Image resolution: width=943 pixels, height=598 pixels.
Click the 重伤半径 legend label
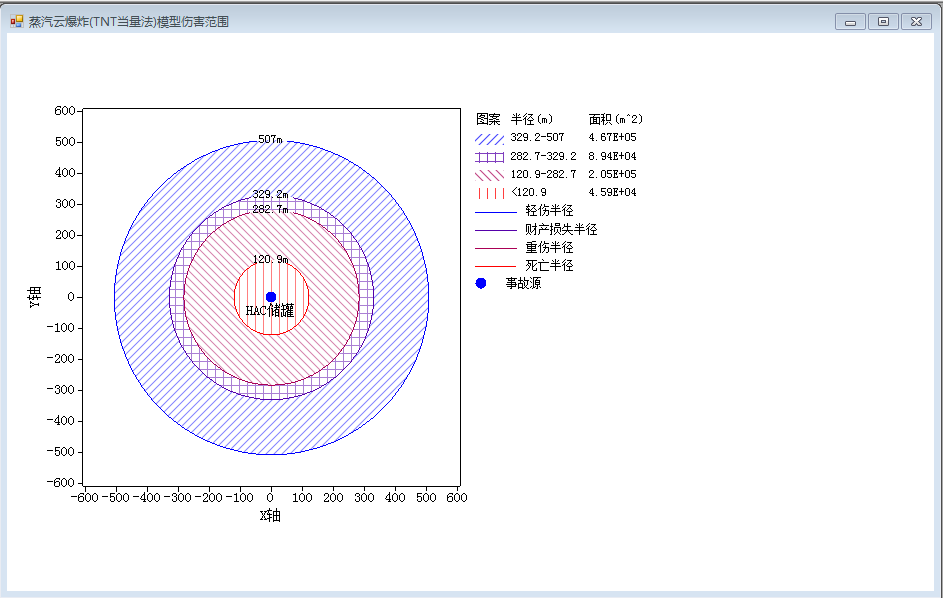click(x=549, y=247)
